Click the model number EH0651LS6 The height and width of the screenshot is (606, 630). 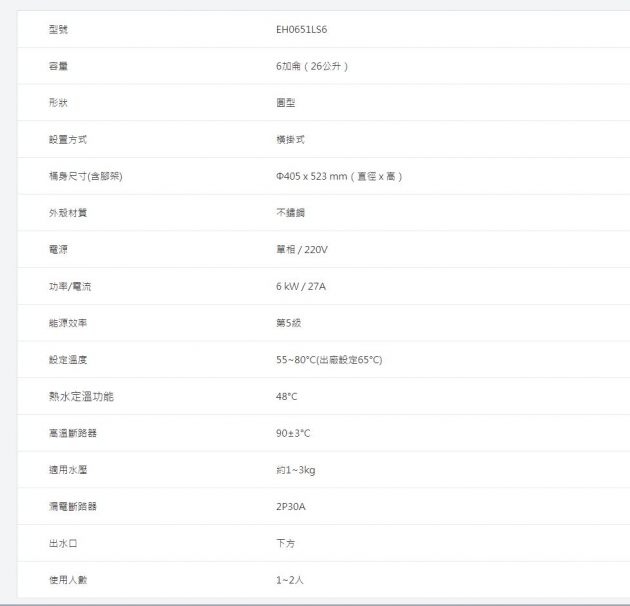(x=301, y=29)
